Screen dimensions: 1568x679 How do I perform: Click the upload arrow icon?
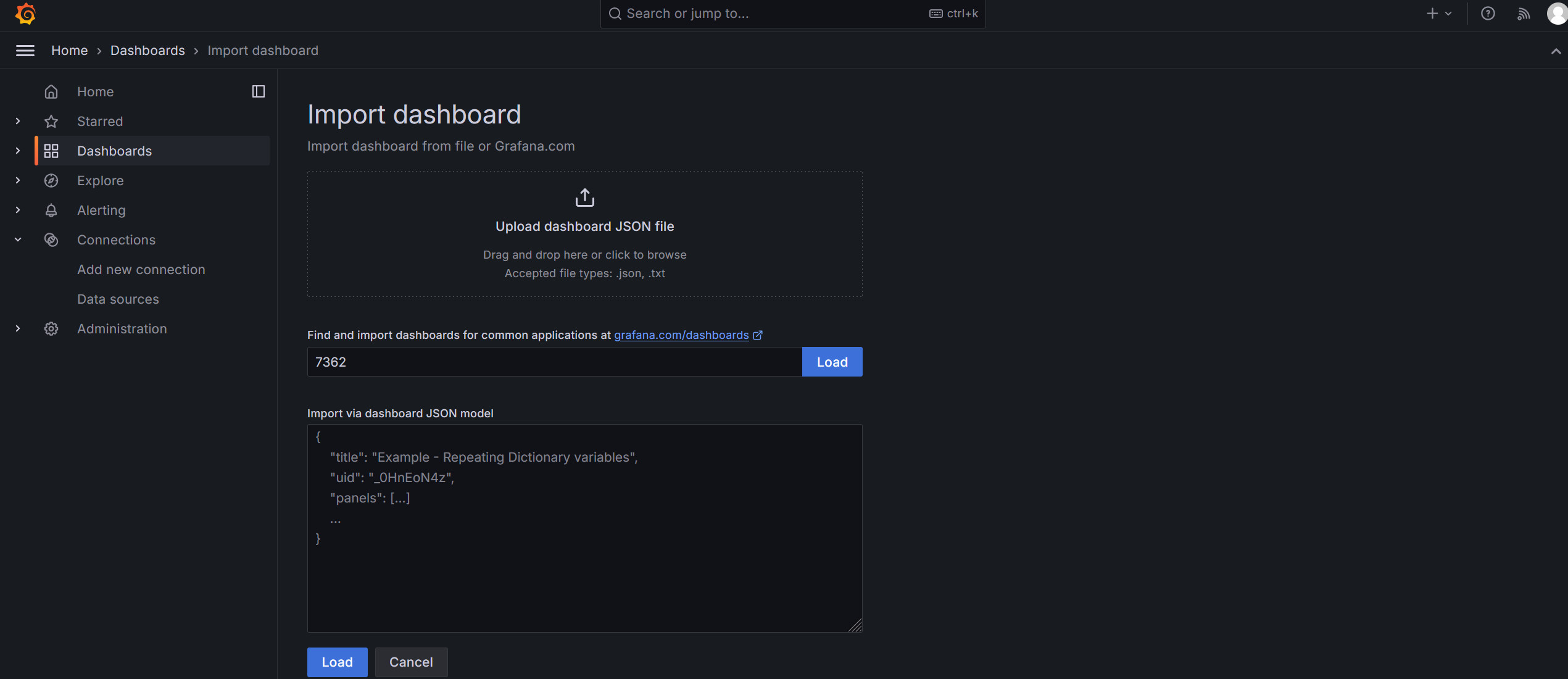585,198
